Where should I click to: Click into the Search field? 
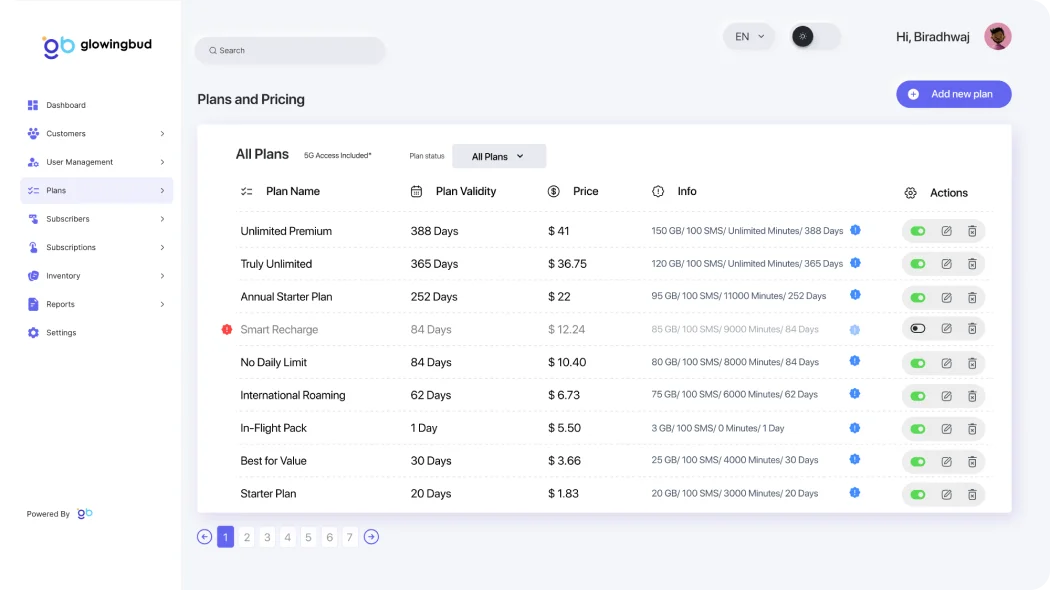(290, 50)
